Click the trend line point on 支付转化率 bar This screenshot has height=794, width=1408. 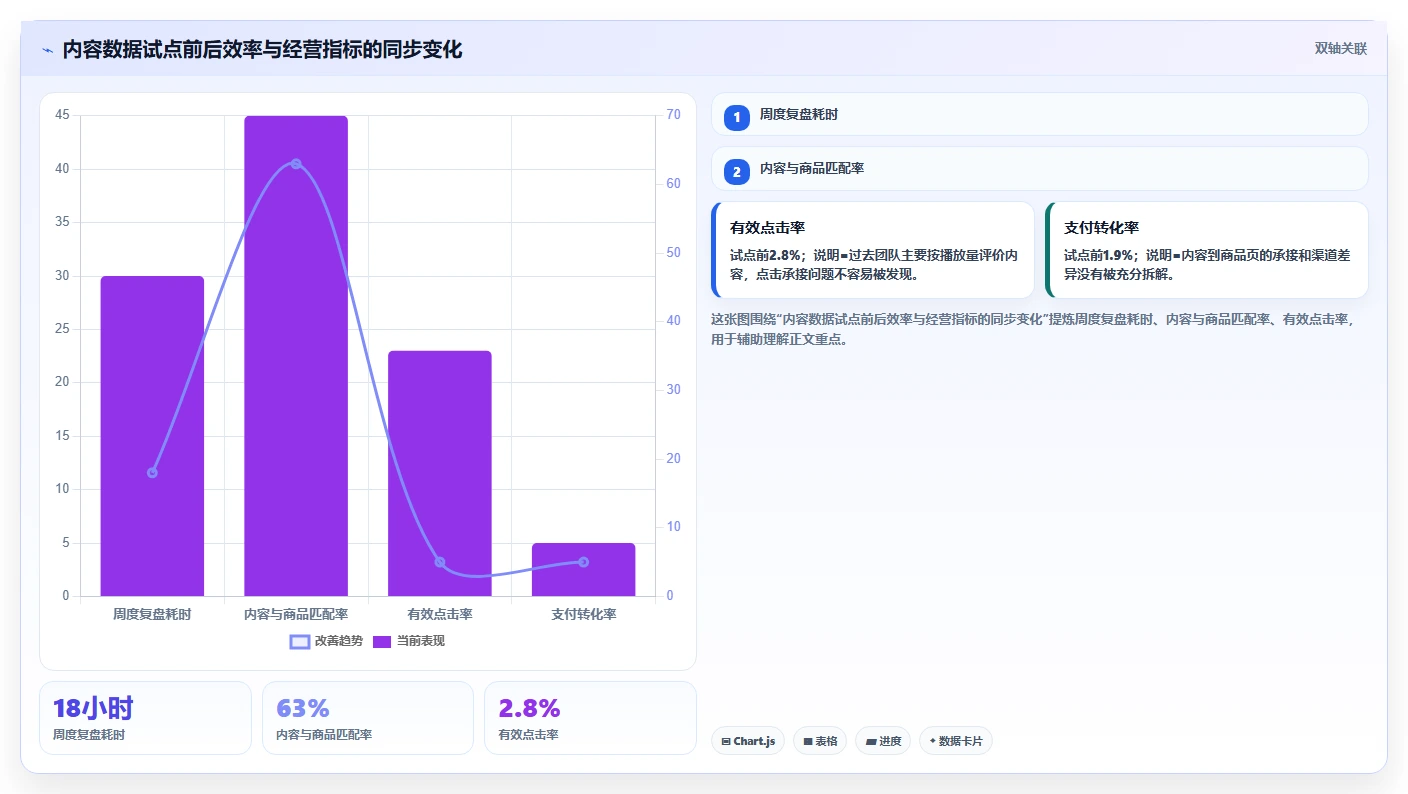584,562
